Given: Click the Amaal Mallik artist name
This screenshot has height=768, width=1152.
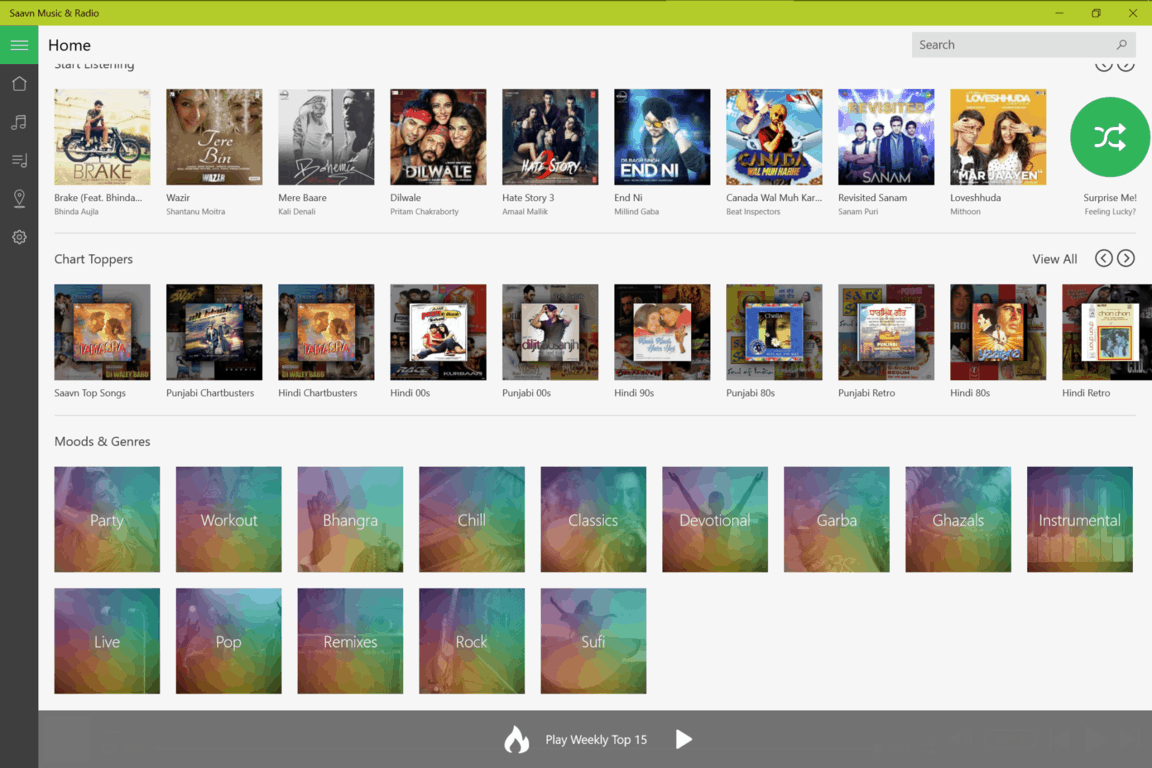Looking at the screenshot, I should 525,212.
